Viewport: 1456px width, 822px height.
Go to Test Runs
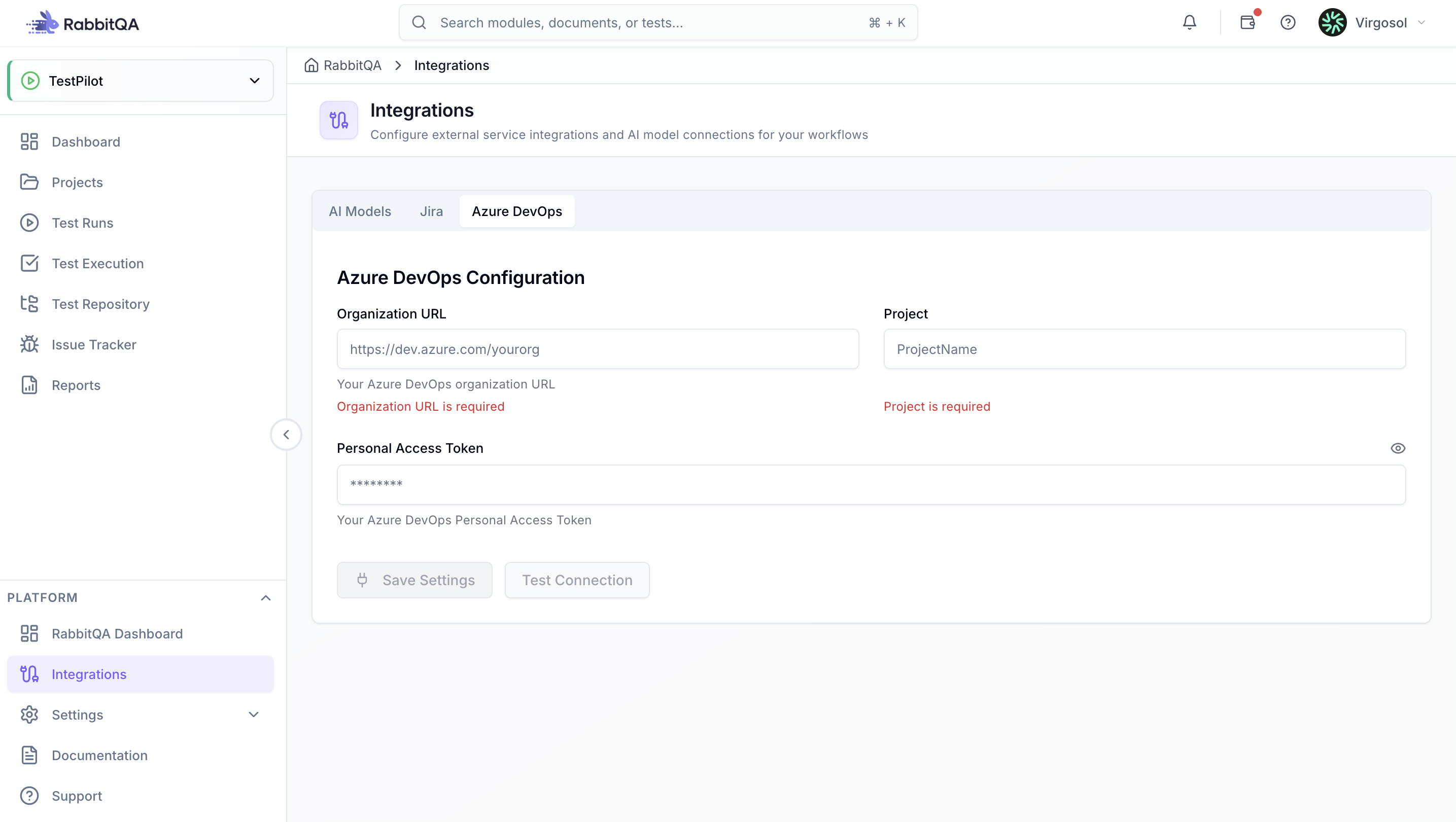[141, 223]
